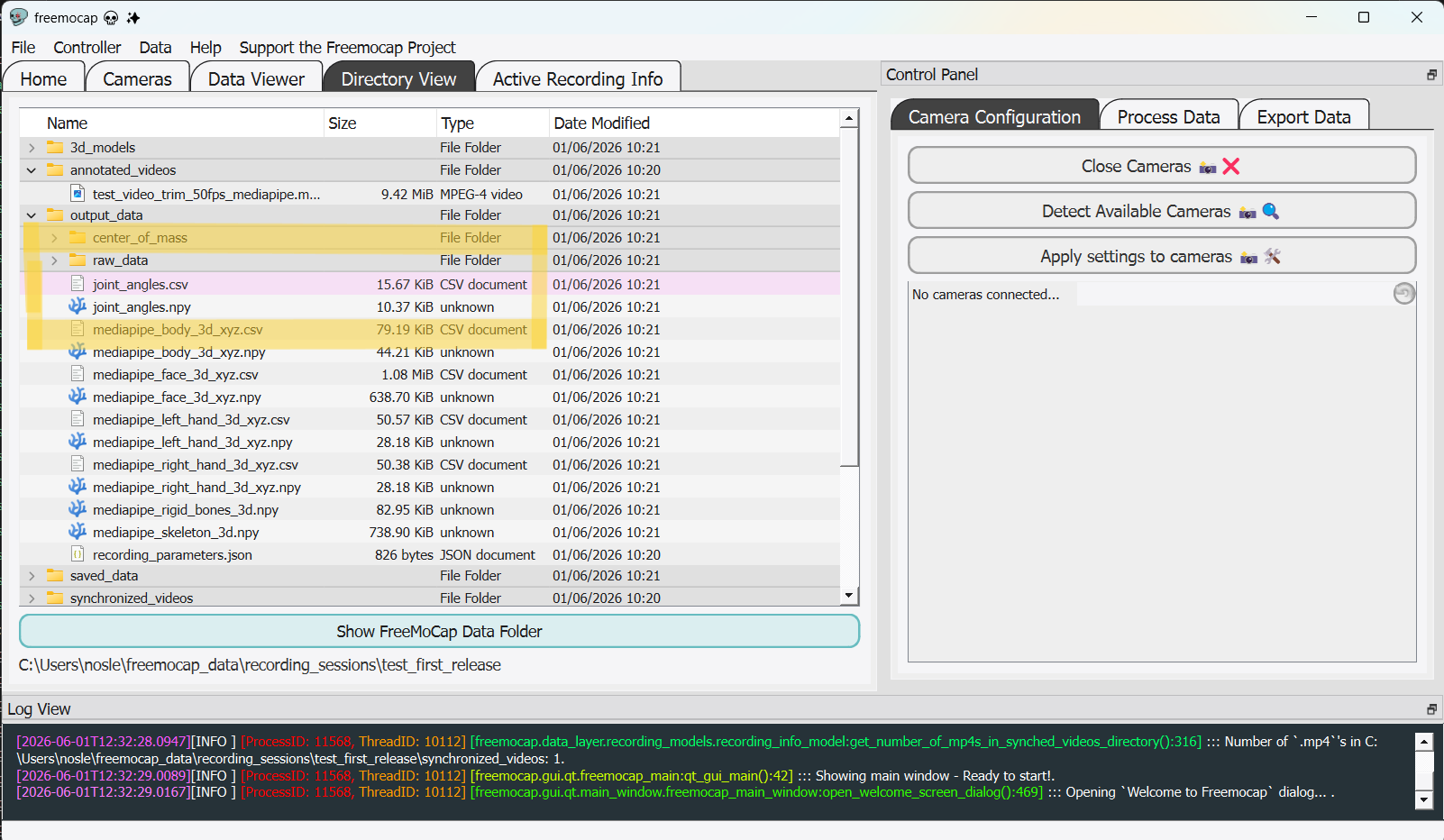Open Support the Freemocap Project menu
This screenshot has height=840, width=1444.
[x=347, y=48]
